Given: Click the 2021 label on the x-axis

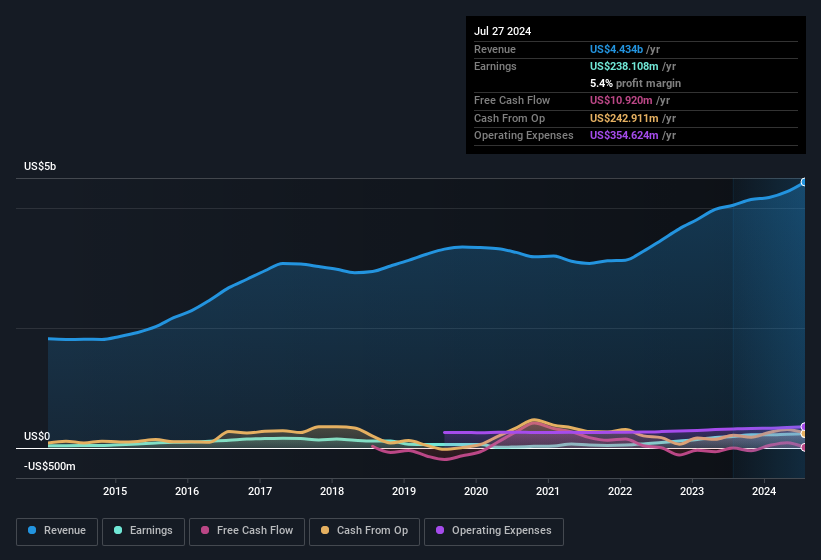Looking at the screenshot, I should point(547,491).
